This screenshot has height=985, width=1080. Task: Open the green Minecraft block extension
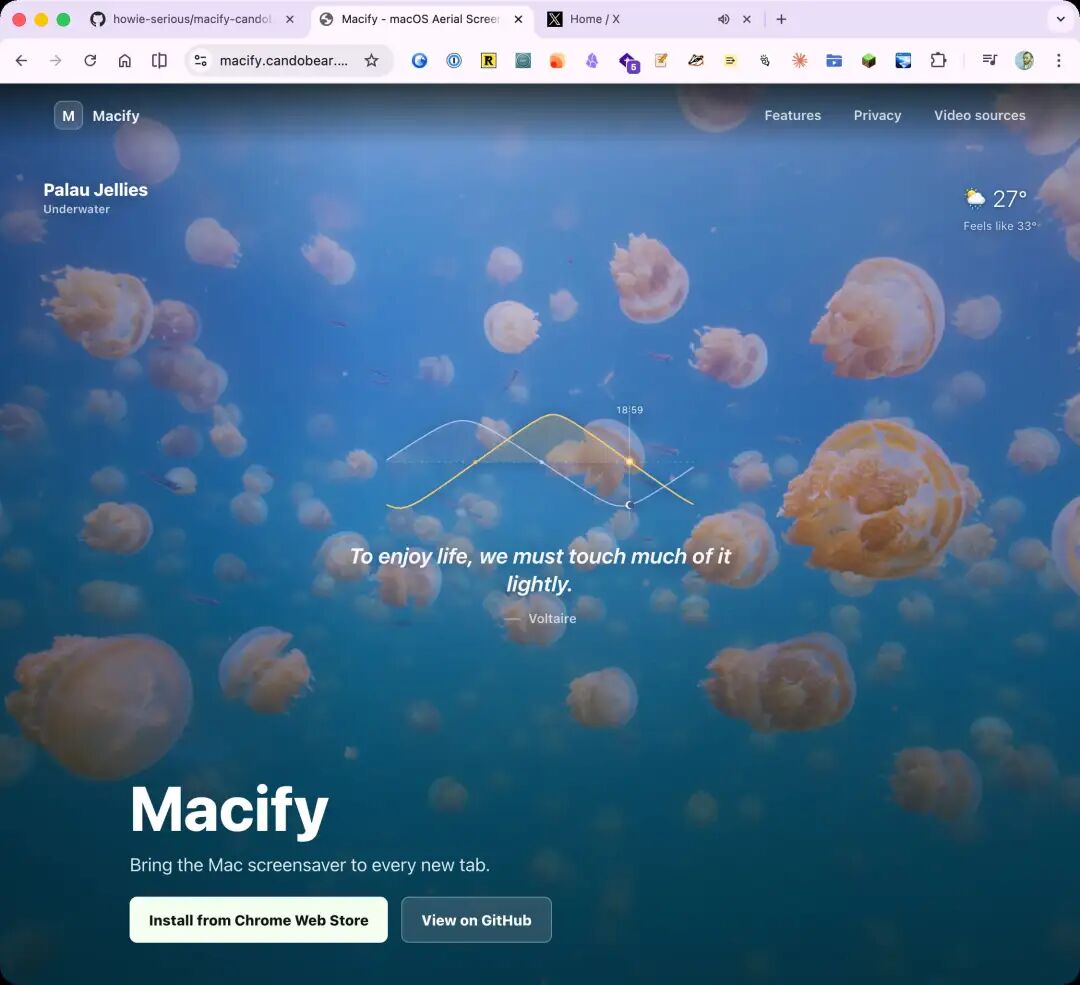pyautogui.click(x=869, y=61)
